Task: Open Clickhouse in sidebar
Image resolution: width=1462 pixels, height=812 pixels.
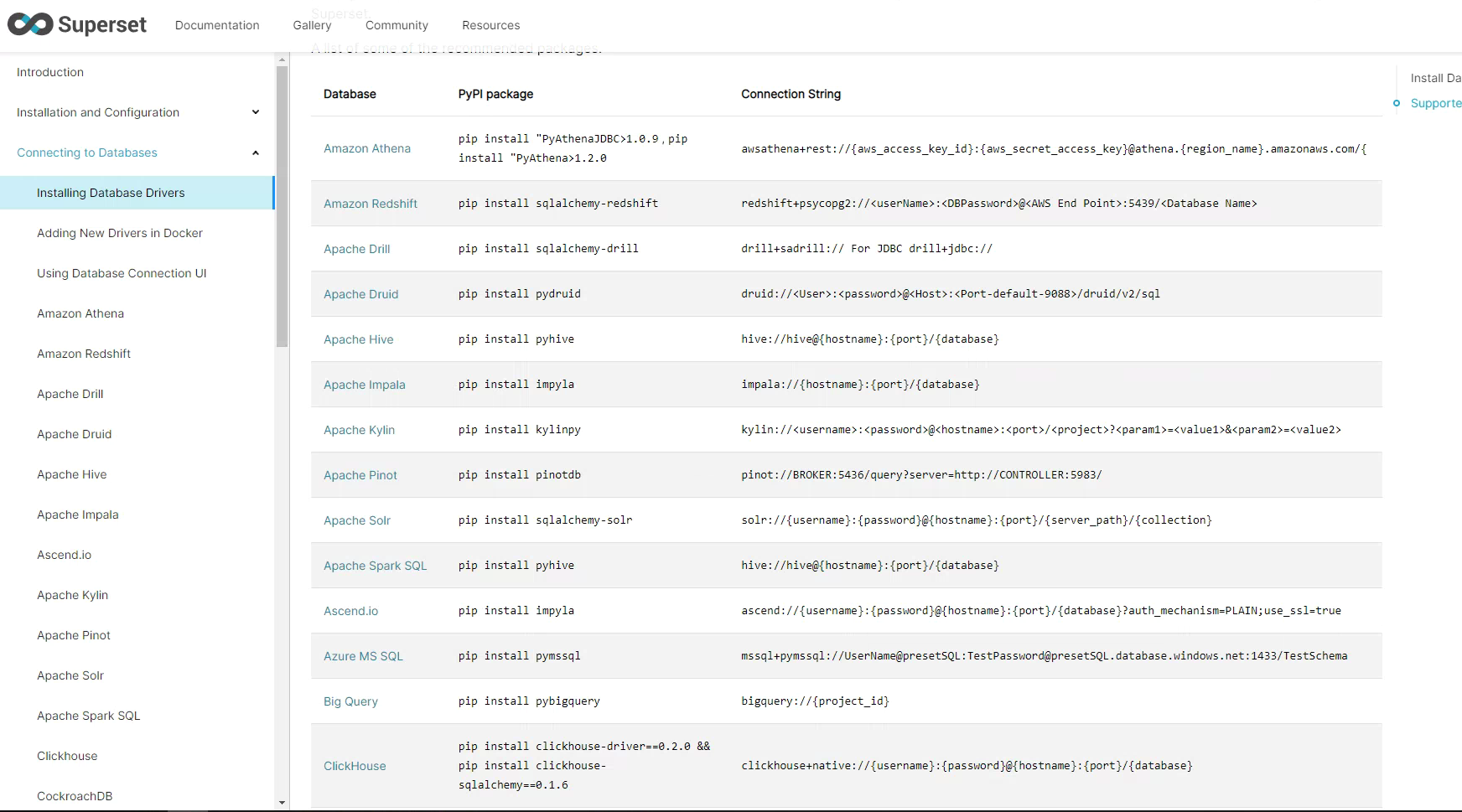Action: (67, 756)
